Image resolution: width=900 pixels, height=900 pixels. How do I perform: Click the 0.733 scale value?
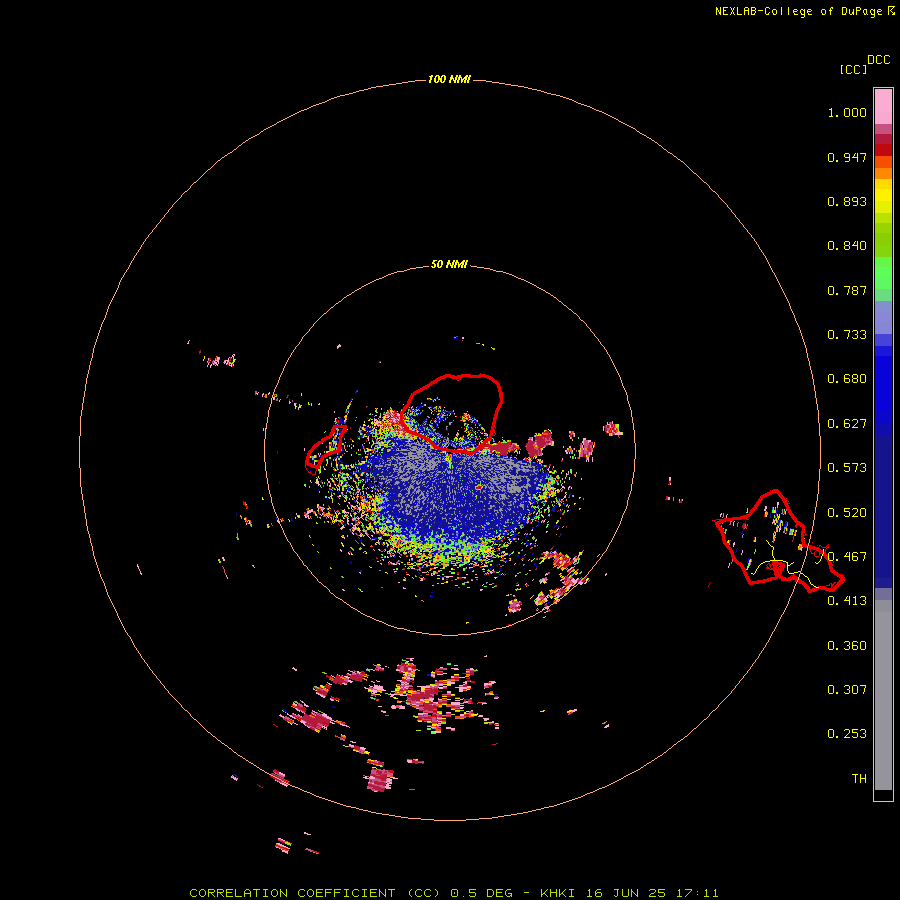(847, 335)
